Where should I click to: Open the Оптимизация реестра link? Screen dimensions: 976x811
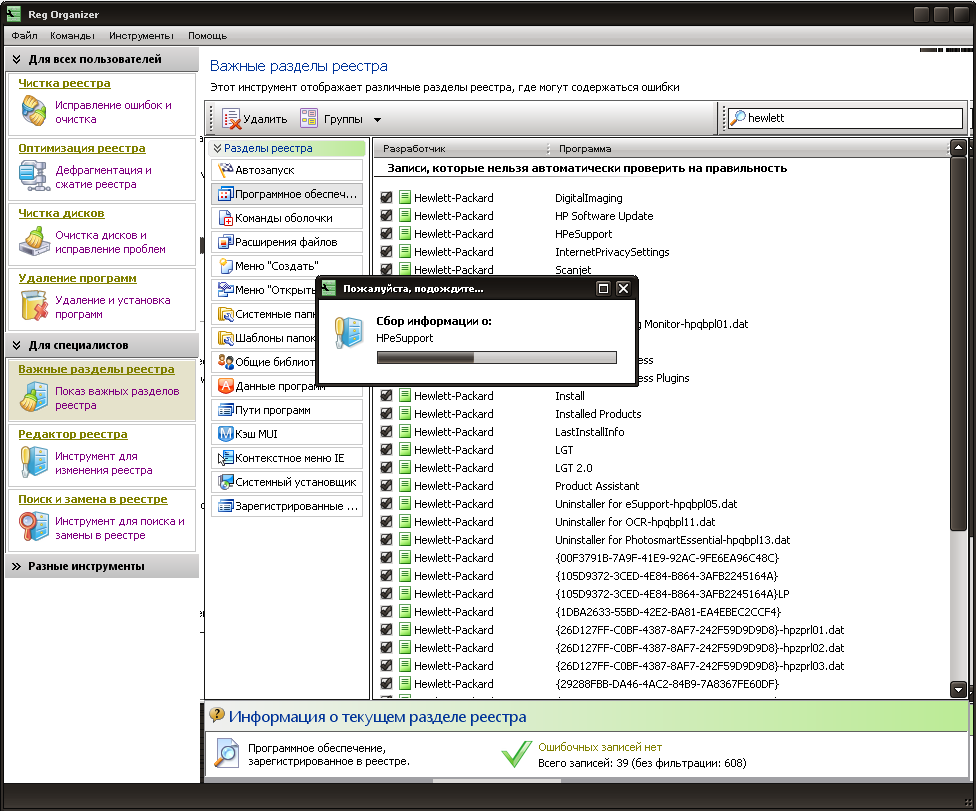coord(82,148)
